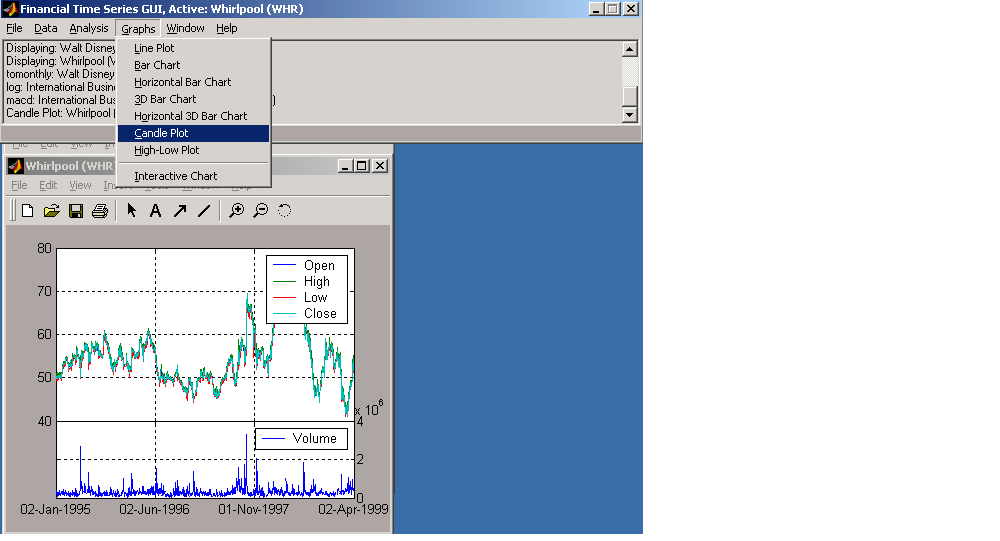This screenshot has width=1000, height=541.
Task: Choose Horizontal 3D Bar Chart entry
Action: pyautogui.click(x=193, y=116)
